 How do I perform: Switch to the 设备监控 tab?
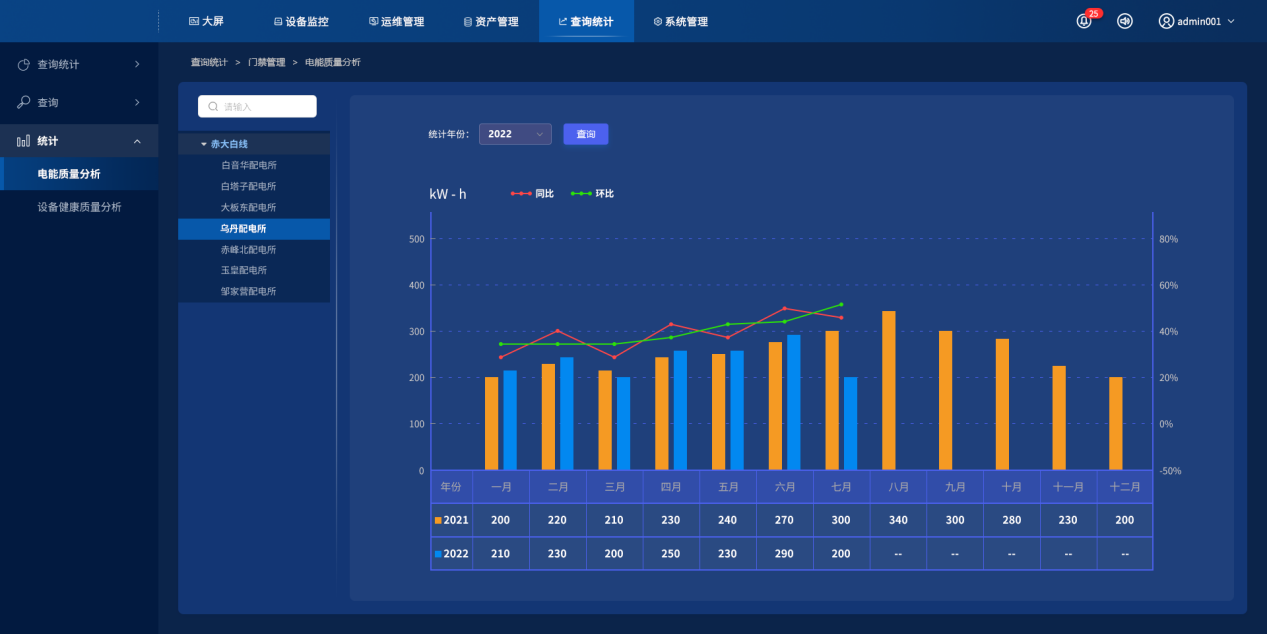point(300,21)
